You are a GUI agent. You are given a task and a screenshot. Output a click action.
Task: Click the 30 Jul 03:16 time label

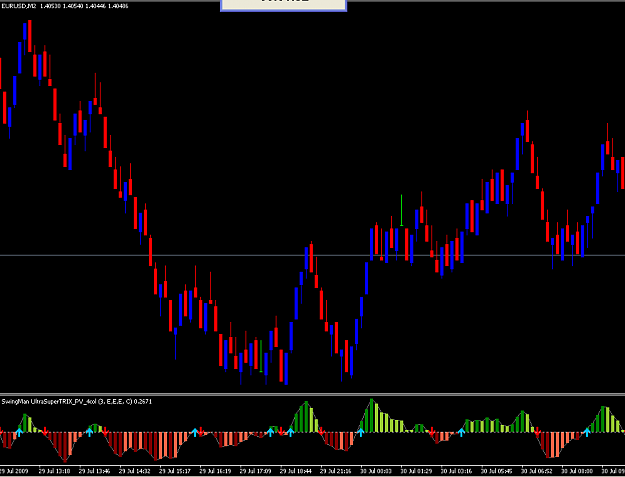point(457,471)
